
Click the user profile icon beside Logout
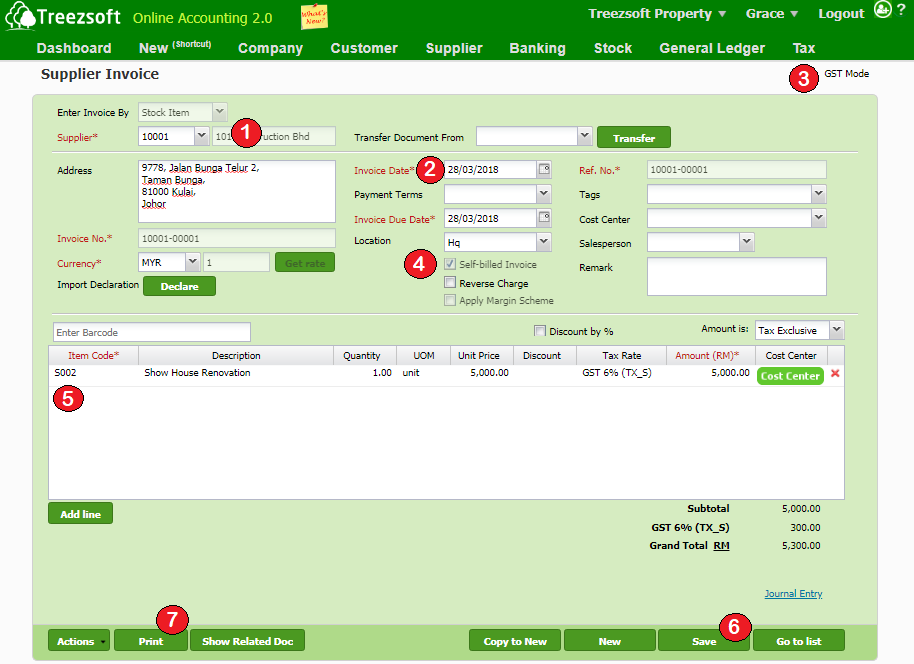tap(883, 9)
